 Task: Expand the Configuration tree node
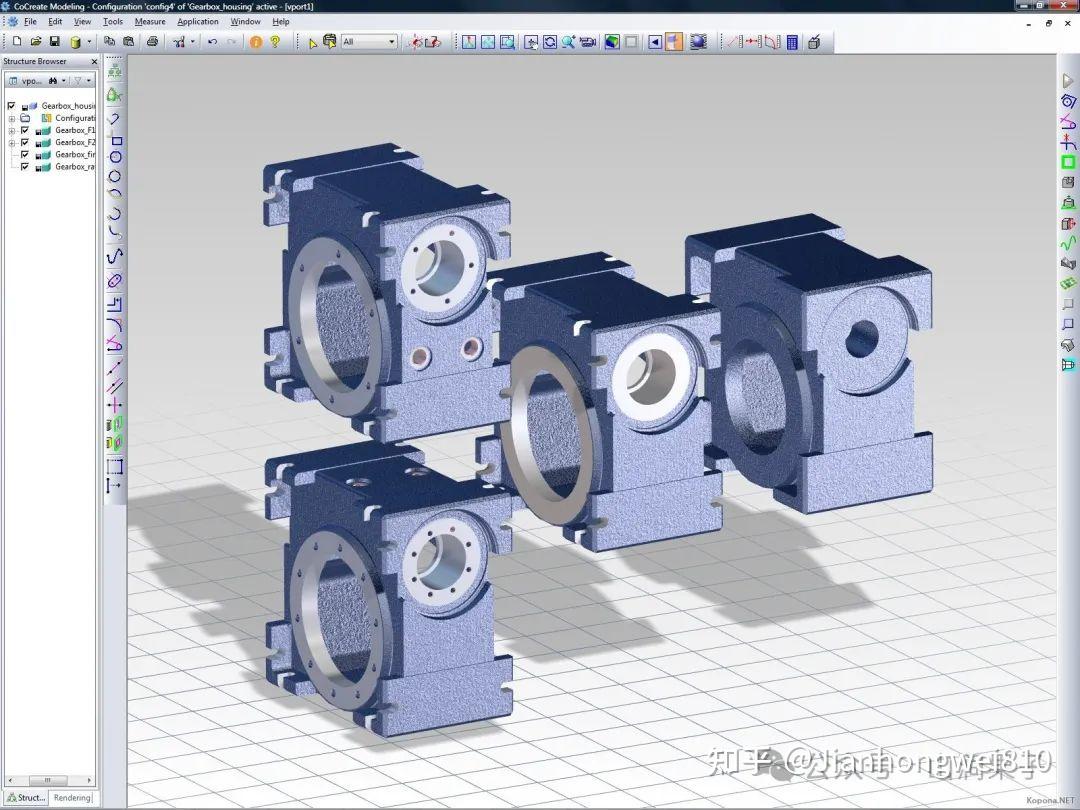pos(12,118)
